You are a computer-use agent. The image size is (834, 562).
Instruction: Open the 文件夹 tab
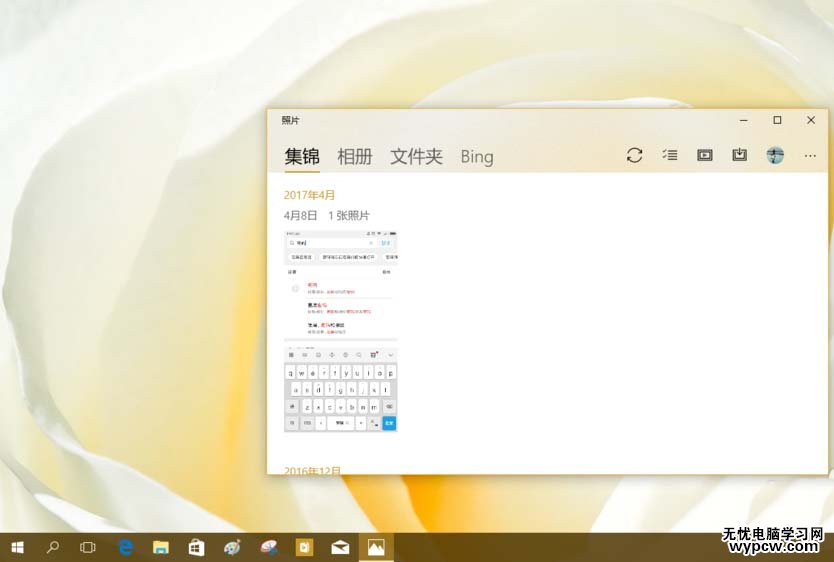416,157
